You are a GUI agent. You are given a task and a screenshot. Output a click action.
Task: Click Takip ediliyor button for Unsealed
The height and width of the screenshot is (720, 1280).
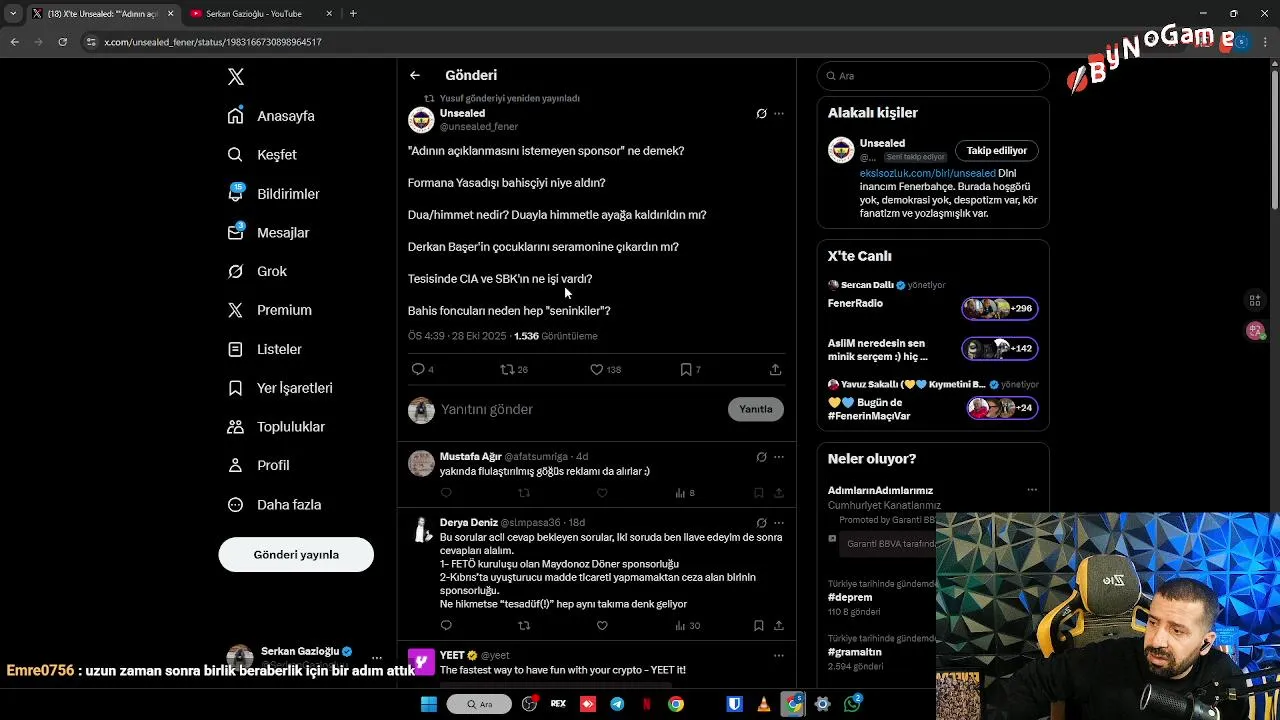997,151
